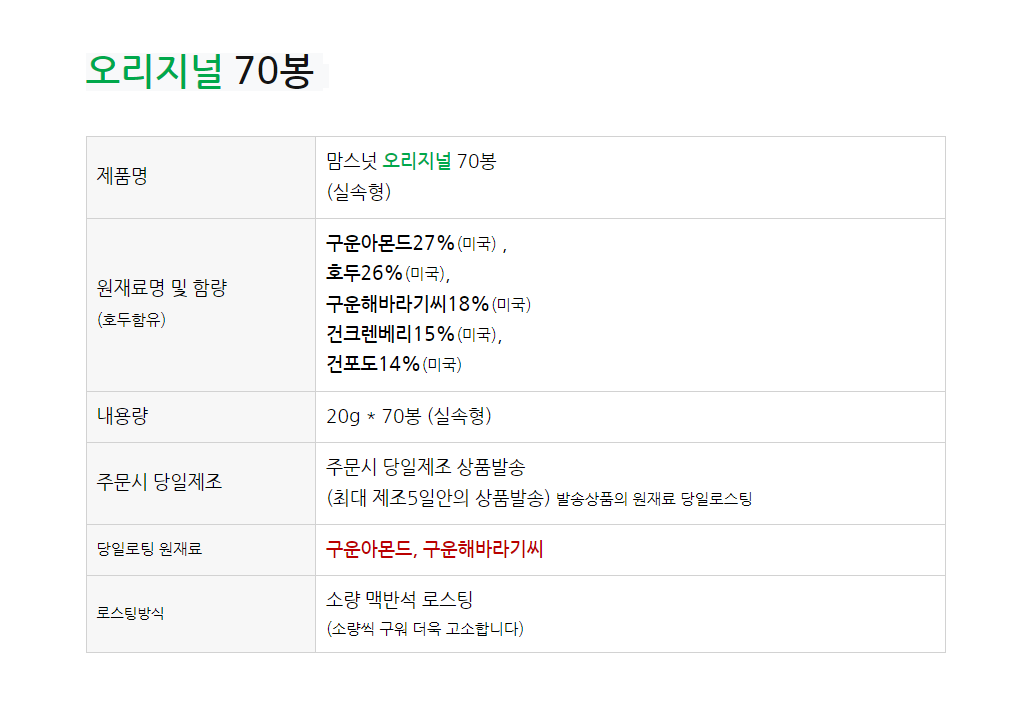Click the 제품명 row label
This screenshot has height=727, width=1032.
tap(122, 177)
